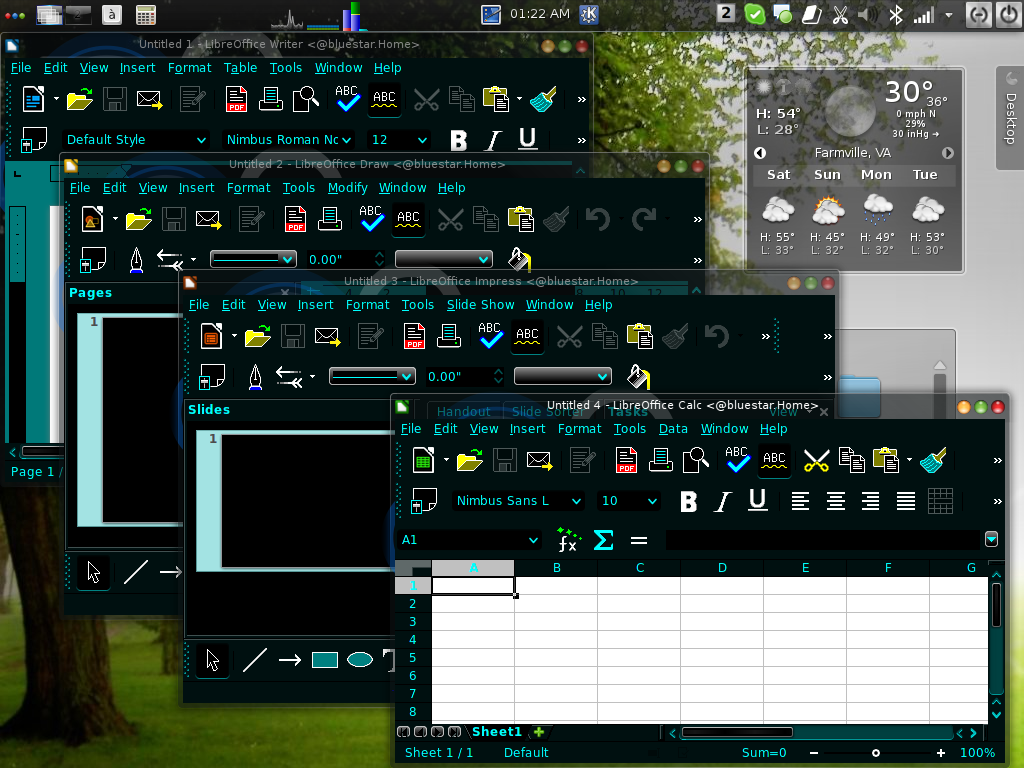The image size is (1024, 768).
Task: Select column B header in Calc
Action: point(556,568)
